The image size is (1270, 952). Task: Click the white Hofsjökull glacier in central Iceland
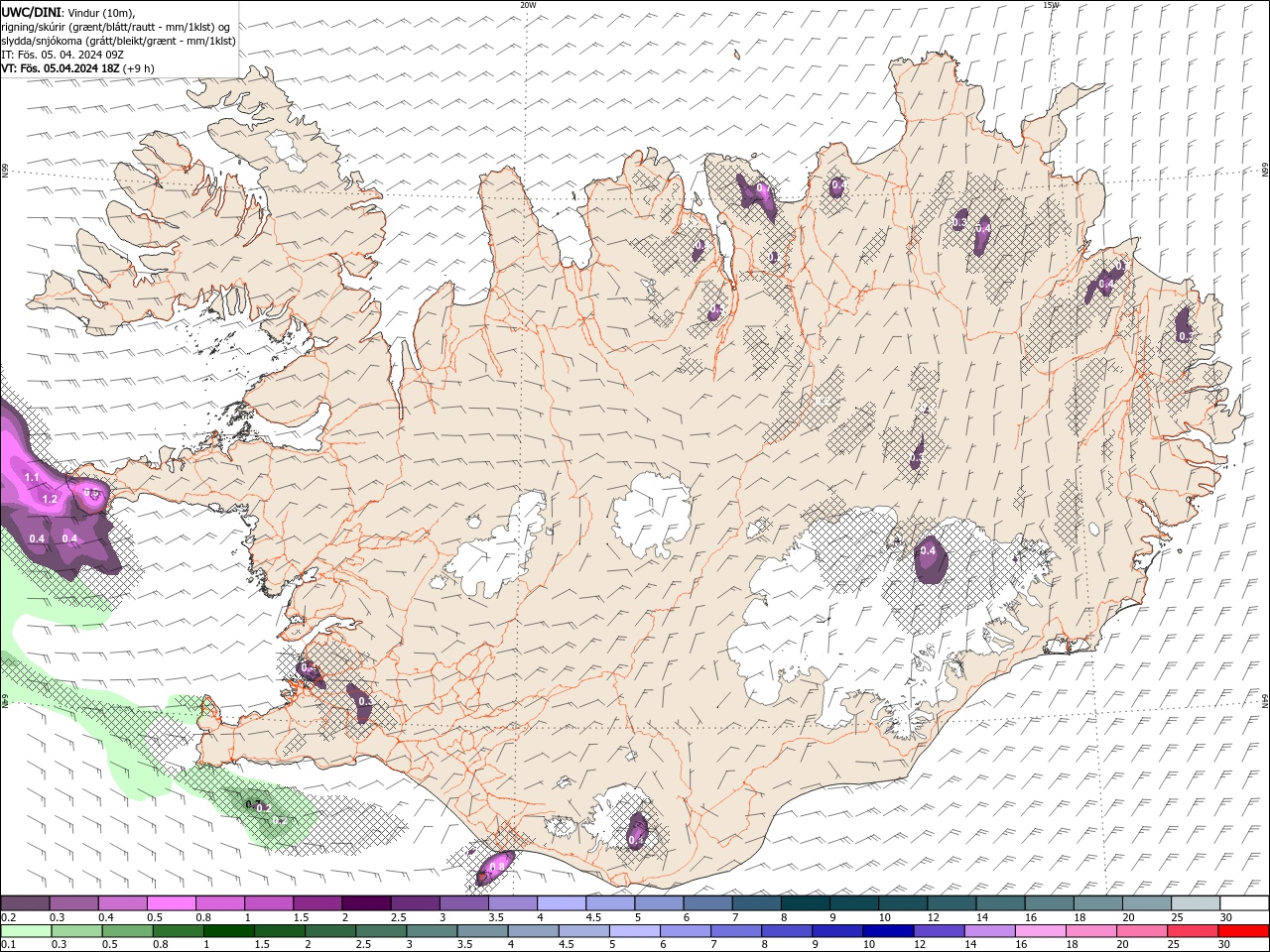coord(652,515)
